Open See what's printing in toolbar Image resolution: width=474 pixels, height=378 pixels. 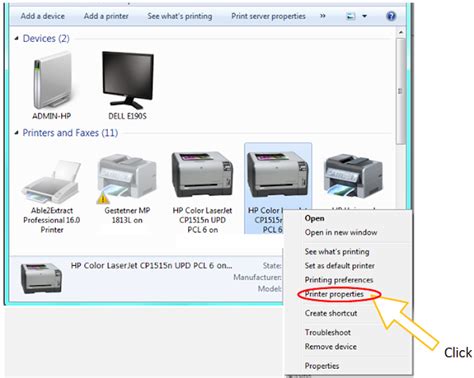pyautogui.click(x=180, y=16)
